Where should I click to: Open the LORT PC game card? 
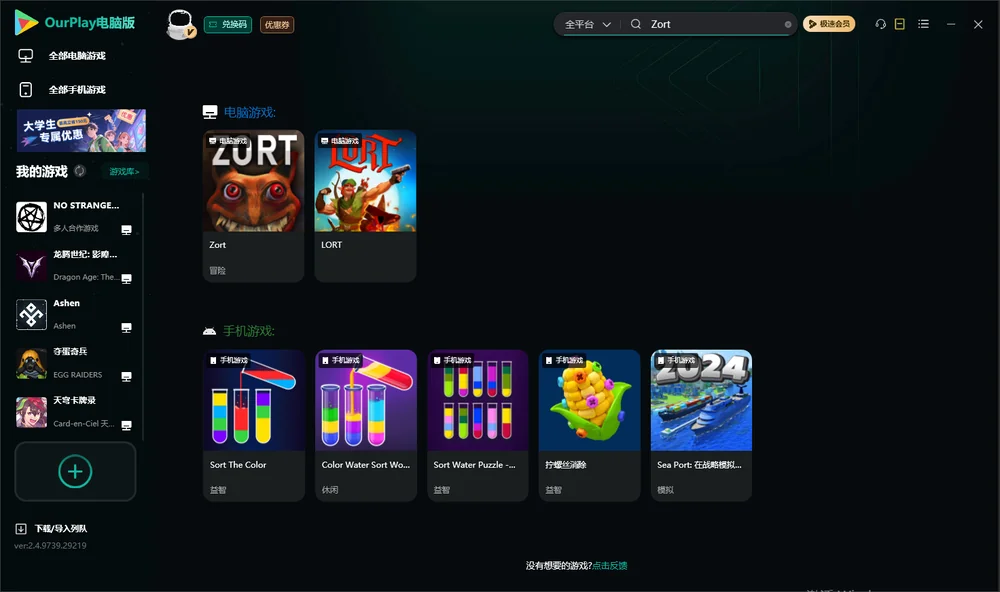pyautogui.click(x=365, y=206)
